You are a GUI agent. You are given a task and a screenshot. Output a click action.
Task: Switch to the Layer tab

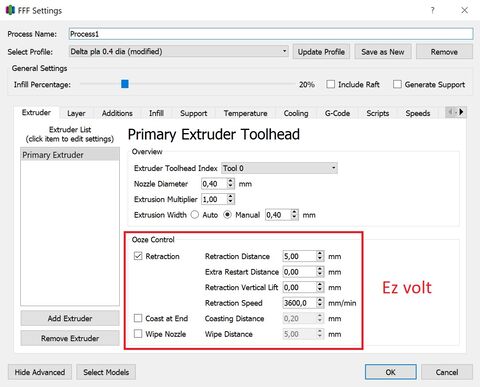76,113
